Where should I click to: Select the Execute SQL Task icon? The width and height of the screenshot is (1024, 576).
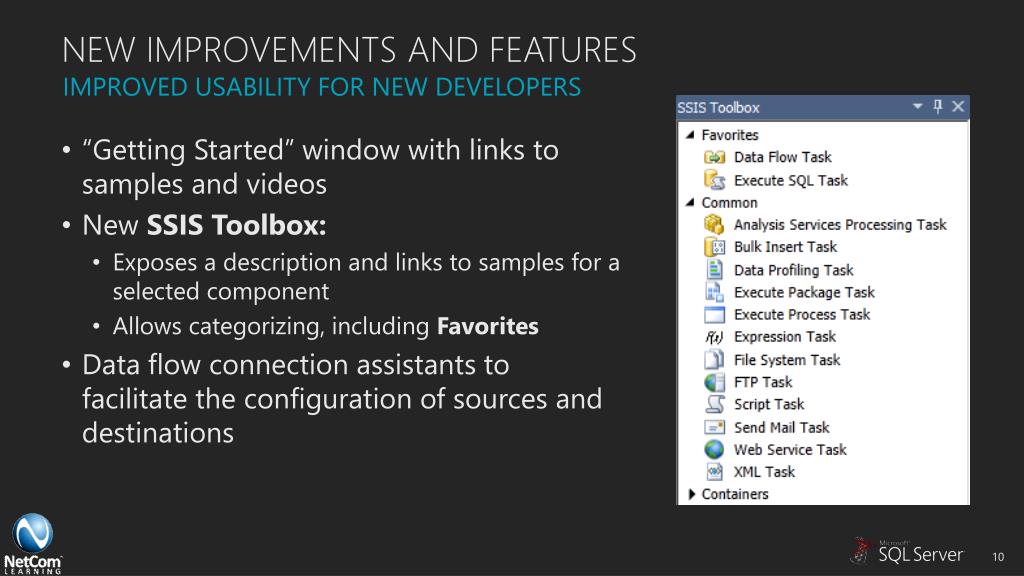pos(714,180)
